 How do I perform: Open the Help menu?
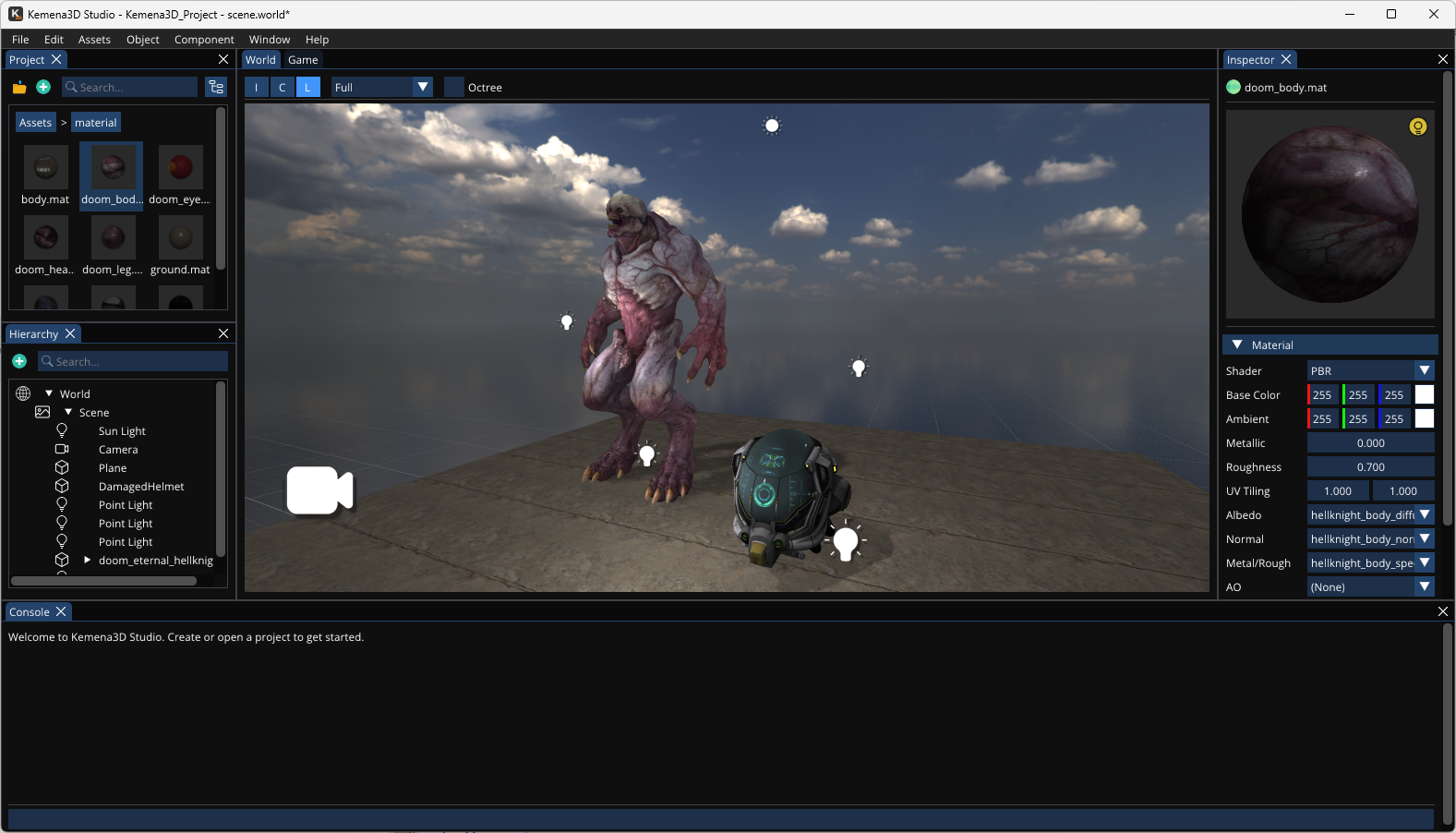[317, 40]
